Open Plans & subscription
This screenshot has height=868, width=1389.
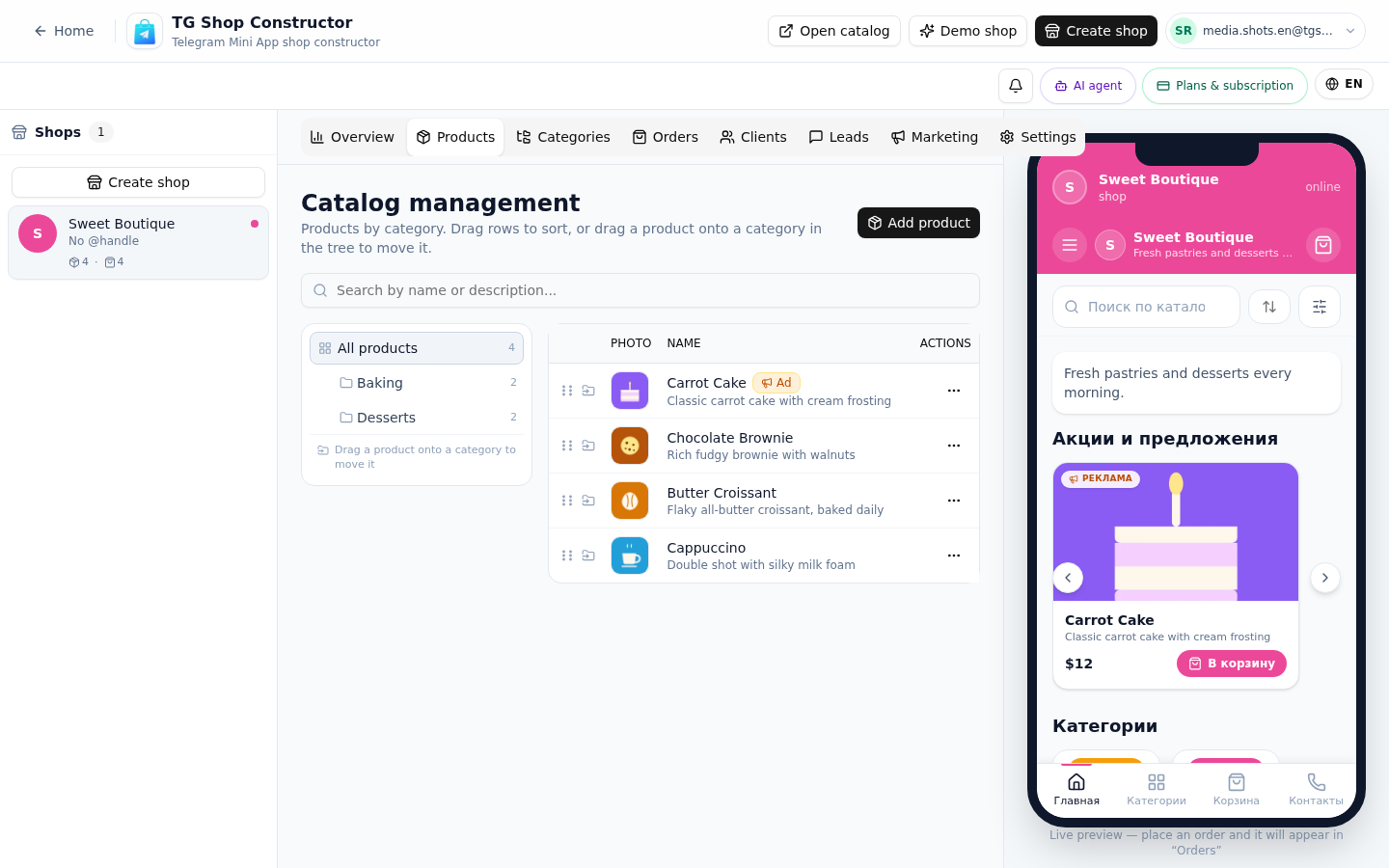click(1225, 86)
